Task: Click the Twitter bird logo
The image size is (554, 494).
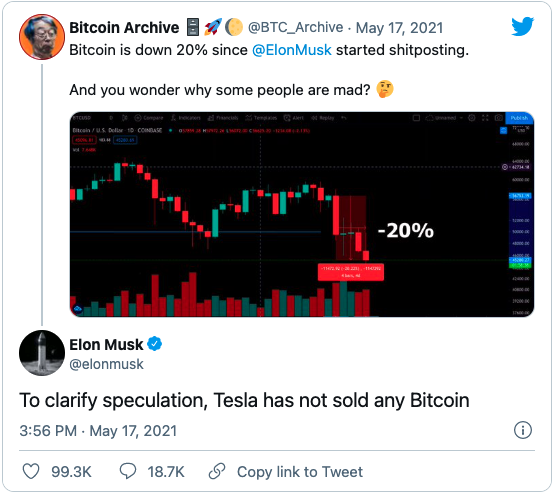Action: click(523, 27)
